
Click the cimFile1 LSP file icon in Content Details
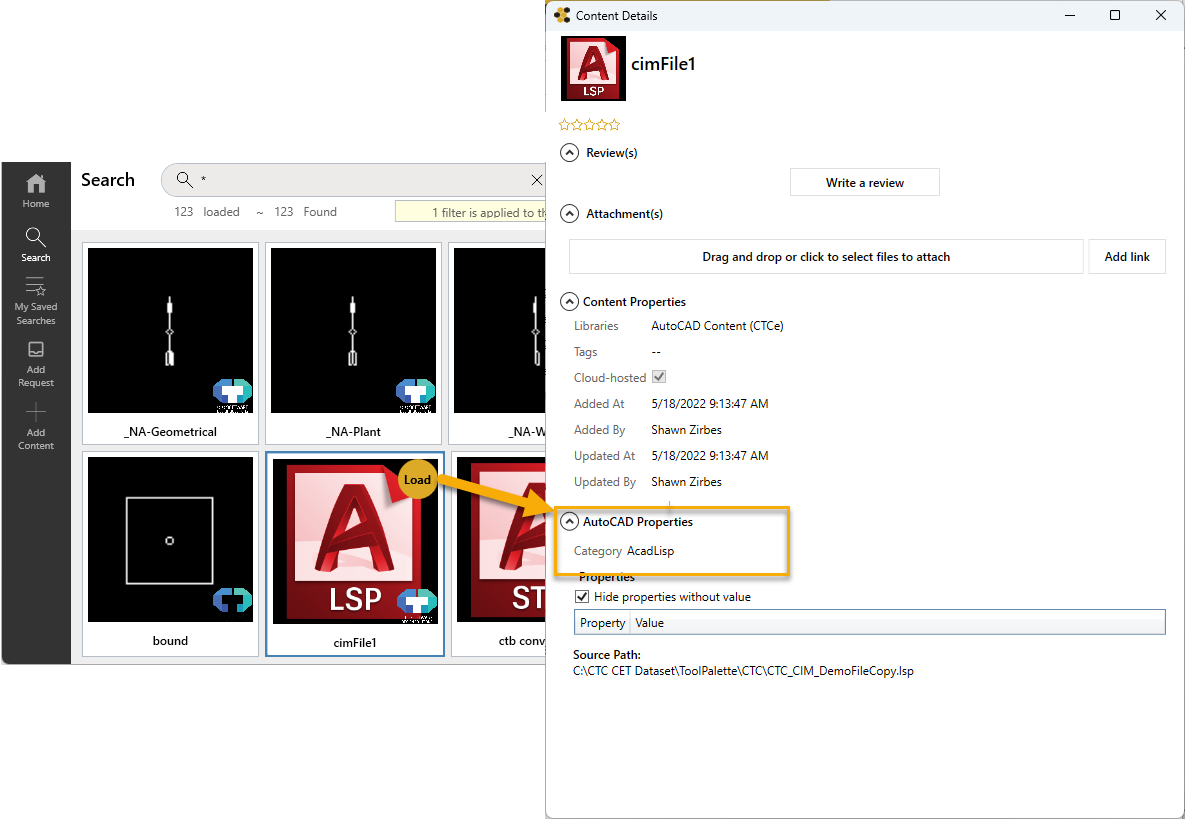click(592, 69)
